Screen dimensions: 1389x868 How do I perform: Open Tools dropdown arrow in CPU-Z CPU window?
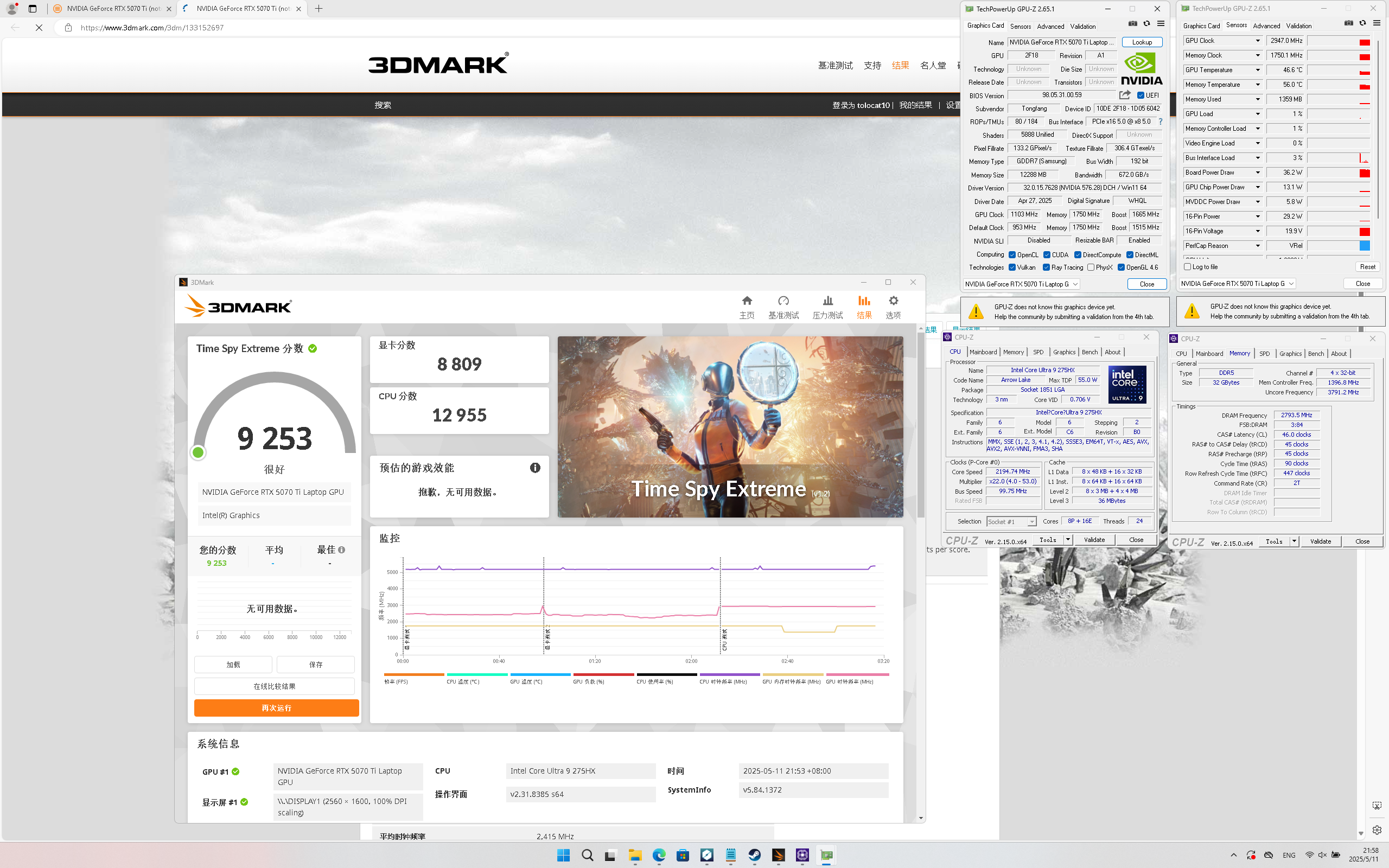(1068, 540)
